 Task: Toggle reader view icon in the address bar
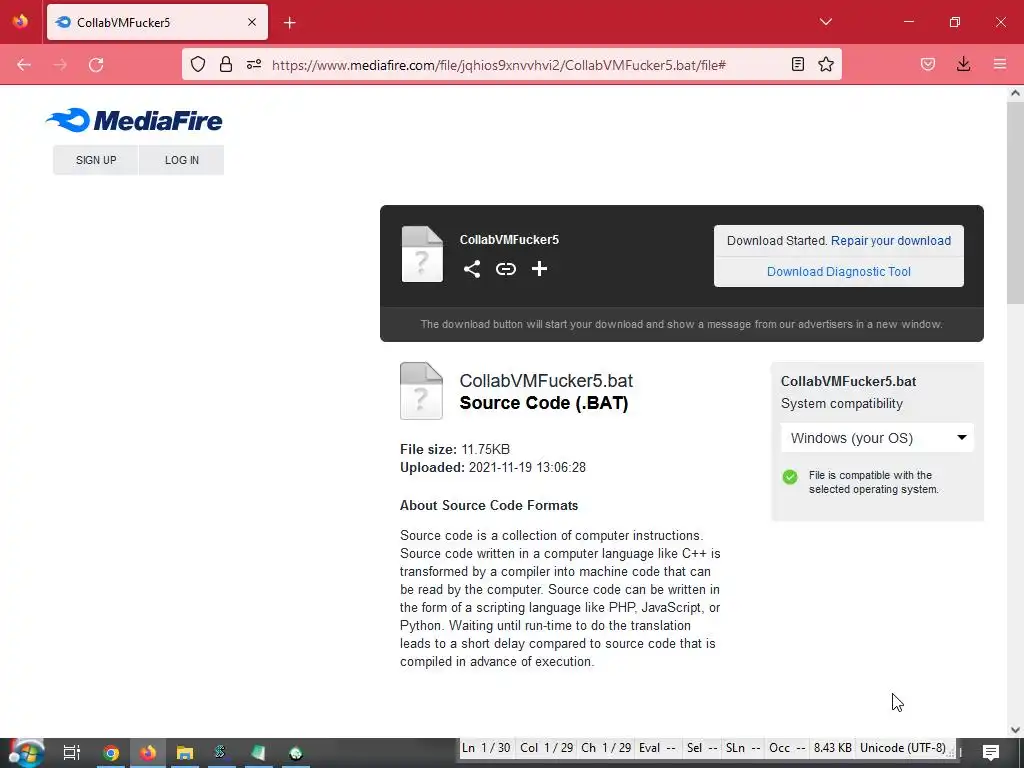click(x=797, y=64)
